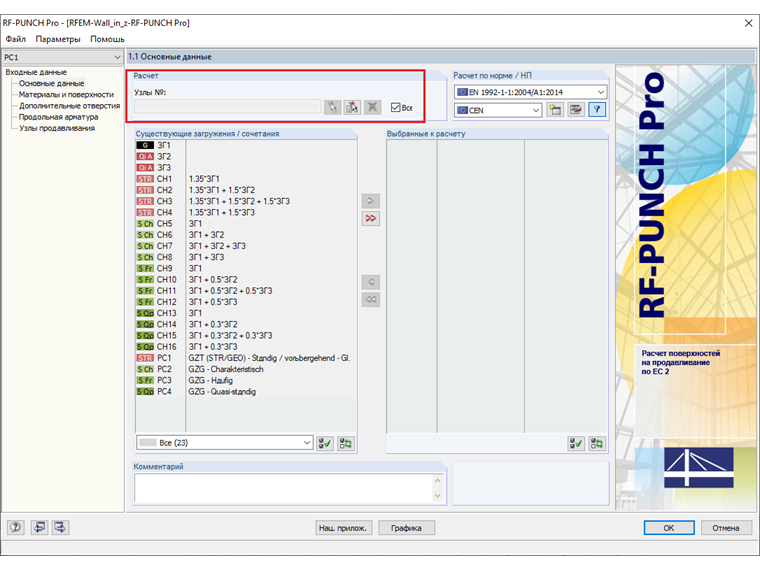760x570 pixels.
Task: Open the PC1 case dropdown at top left
Action: (63, 57)
